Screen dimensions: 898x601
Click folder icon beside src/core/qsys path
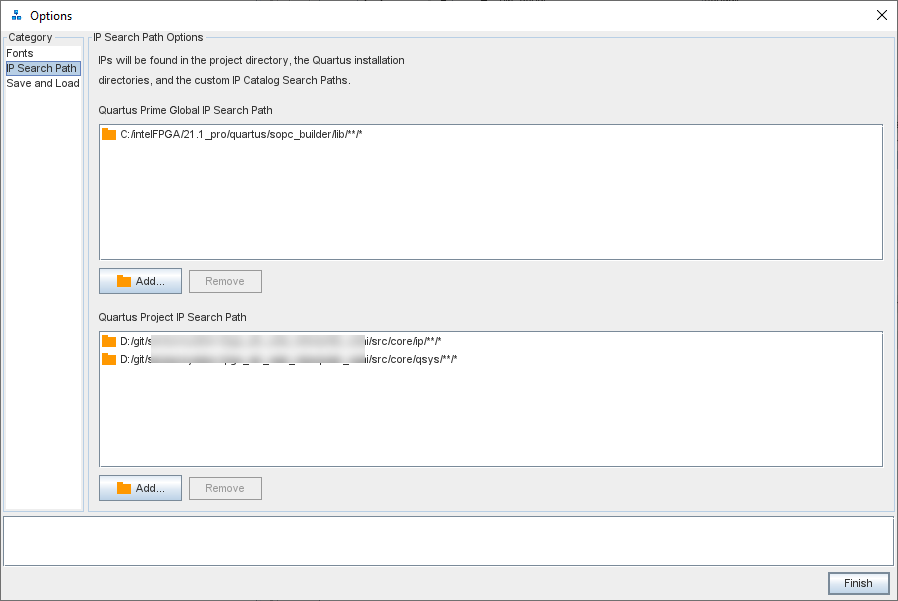[109, 359]
